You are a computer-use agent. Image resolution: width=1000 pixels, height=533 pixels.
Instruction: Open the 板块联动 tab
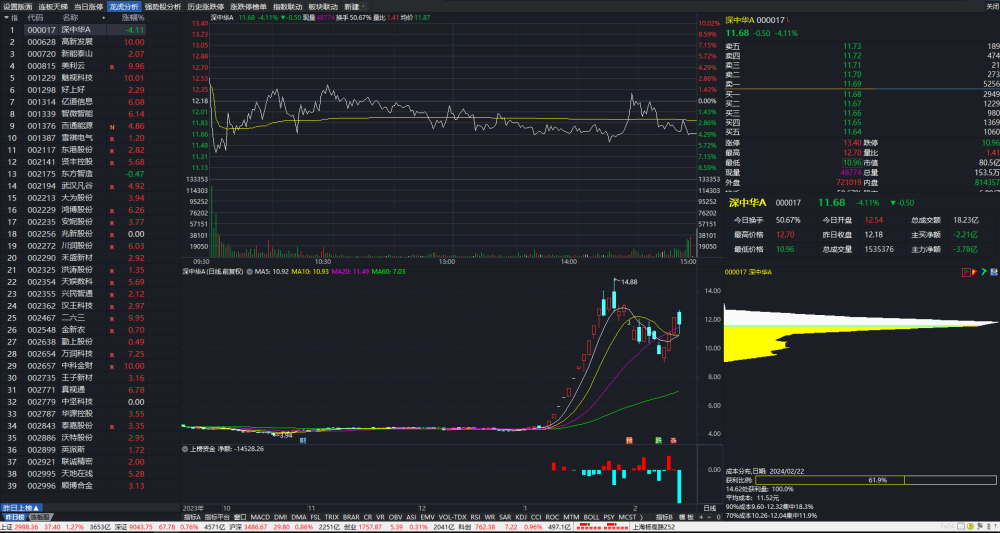(x=323, y=6)
